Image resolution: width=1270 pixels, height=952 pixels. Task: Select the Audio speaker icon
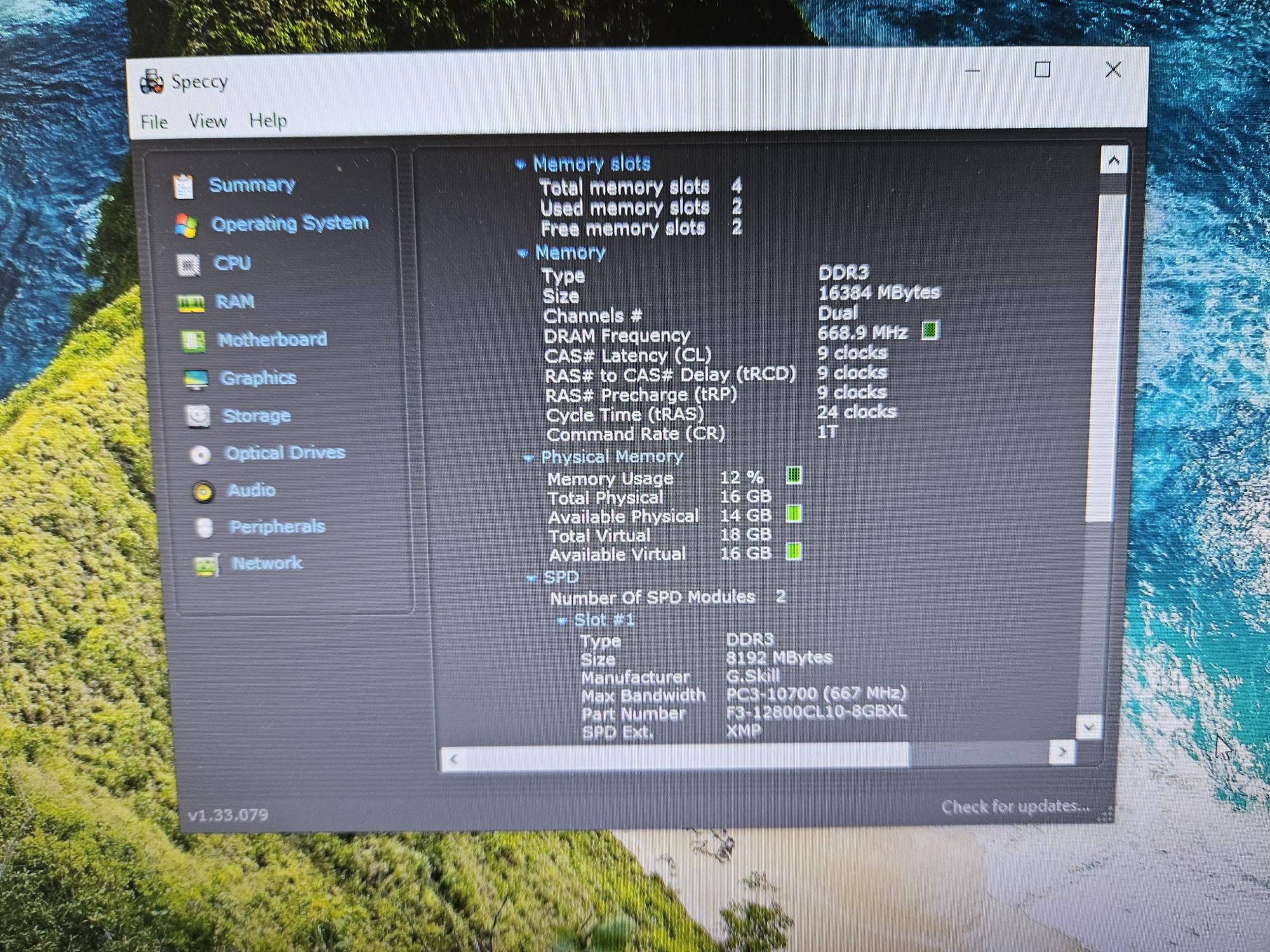203,492
